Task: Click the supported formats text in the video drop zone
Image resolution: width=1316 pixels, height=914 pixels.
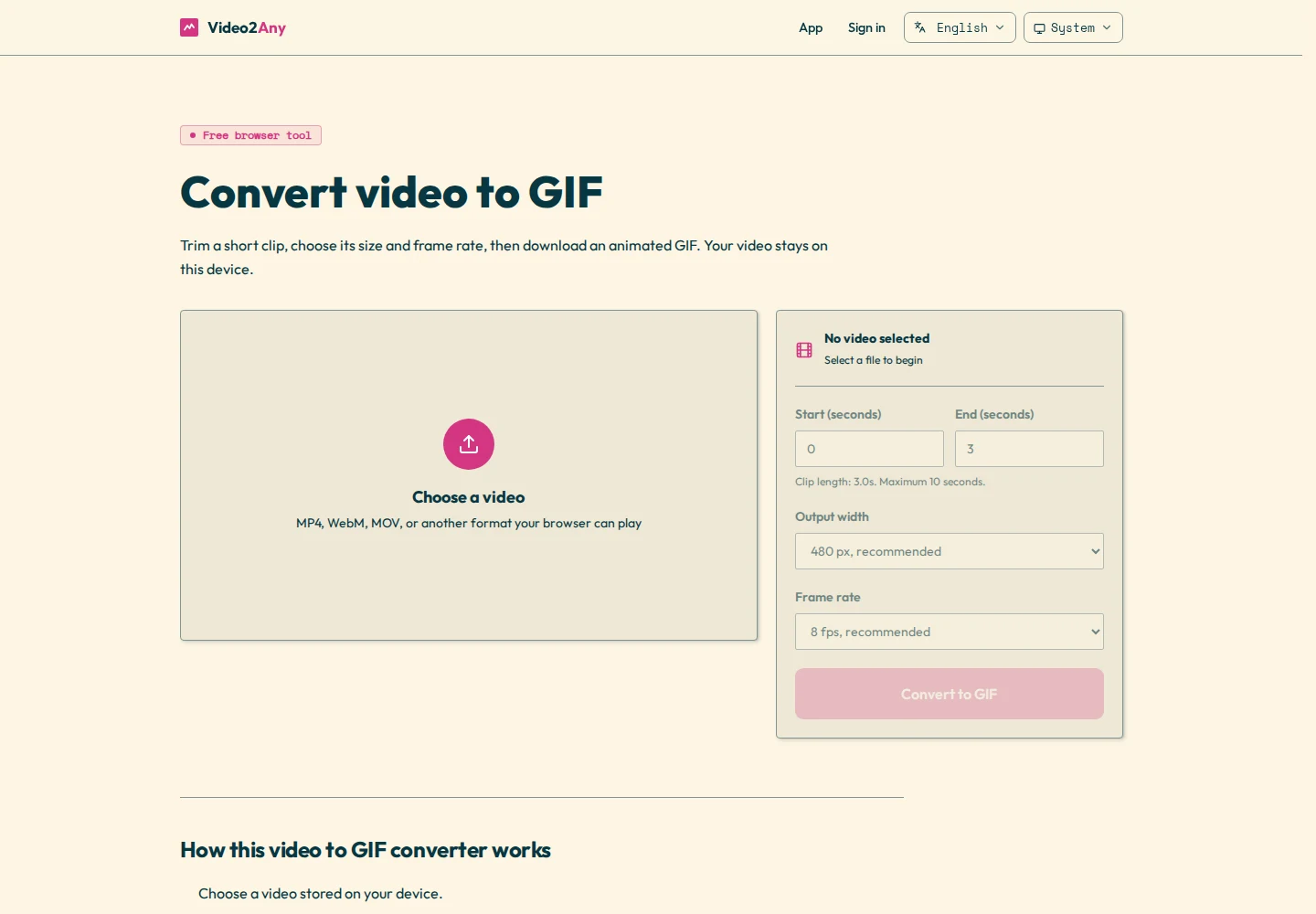Action: (469, 523)
